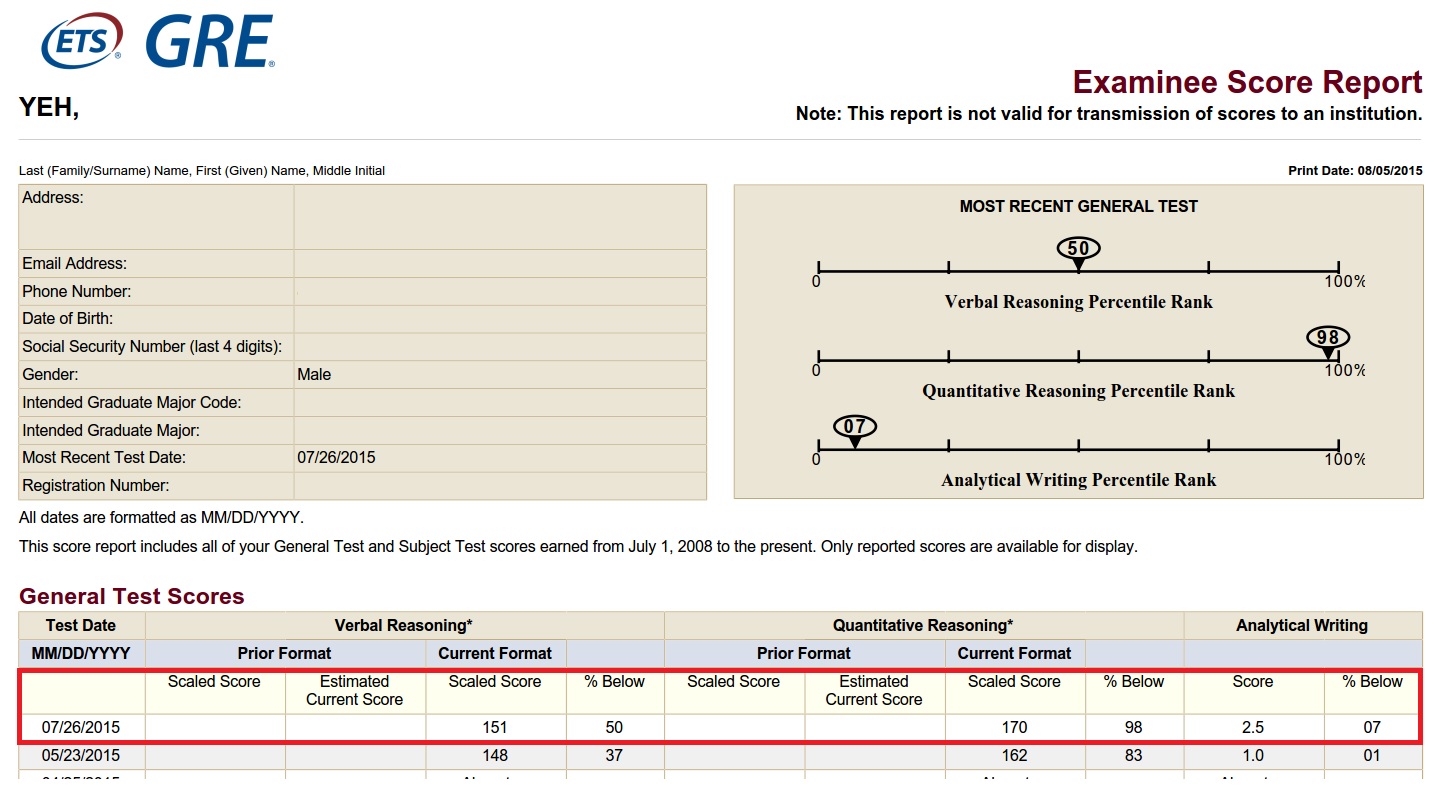Select the sentence about scores from July 1, 2008

pyautogui.click(x=578, y=547)
